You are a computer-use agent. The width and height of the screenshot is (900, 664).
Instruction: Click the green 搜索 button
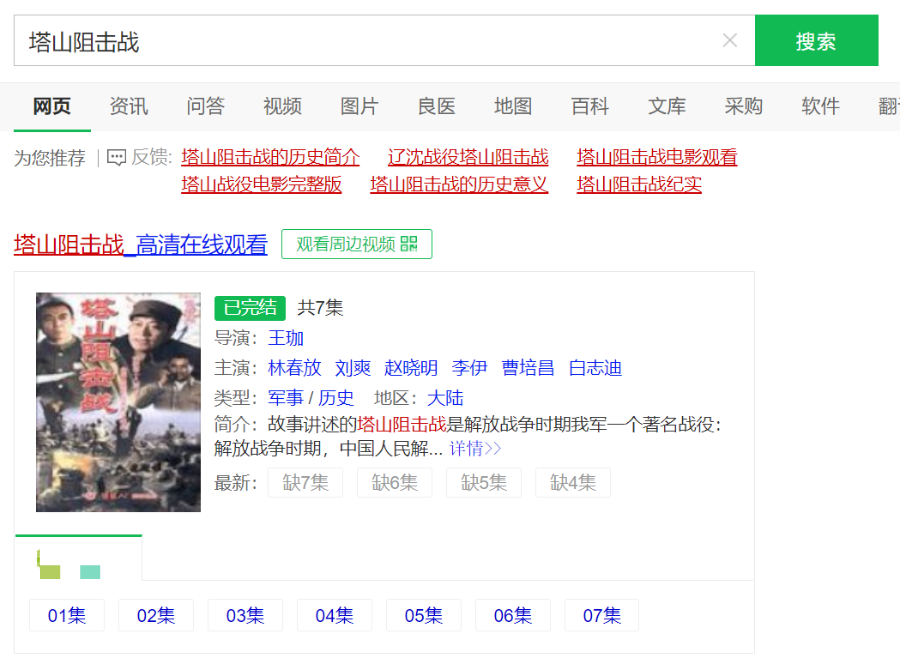[816, 41]
